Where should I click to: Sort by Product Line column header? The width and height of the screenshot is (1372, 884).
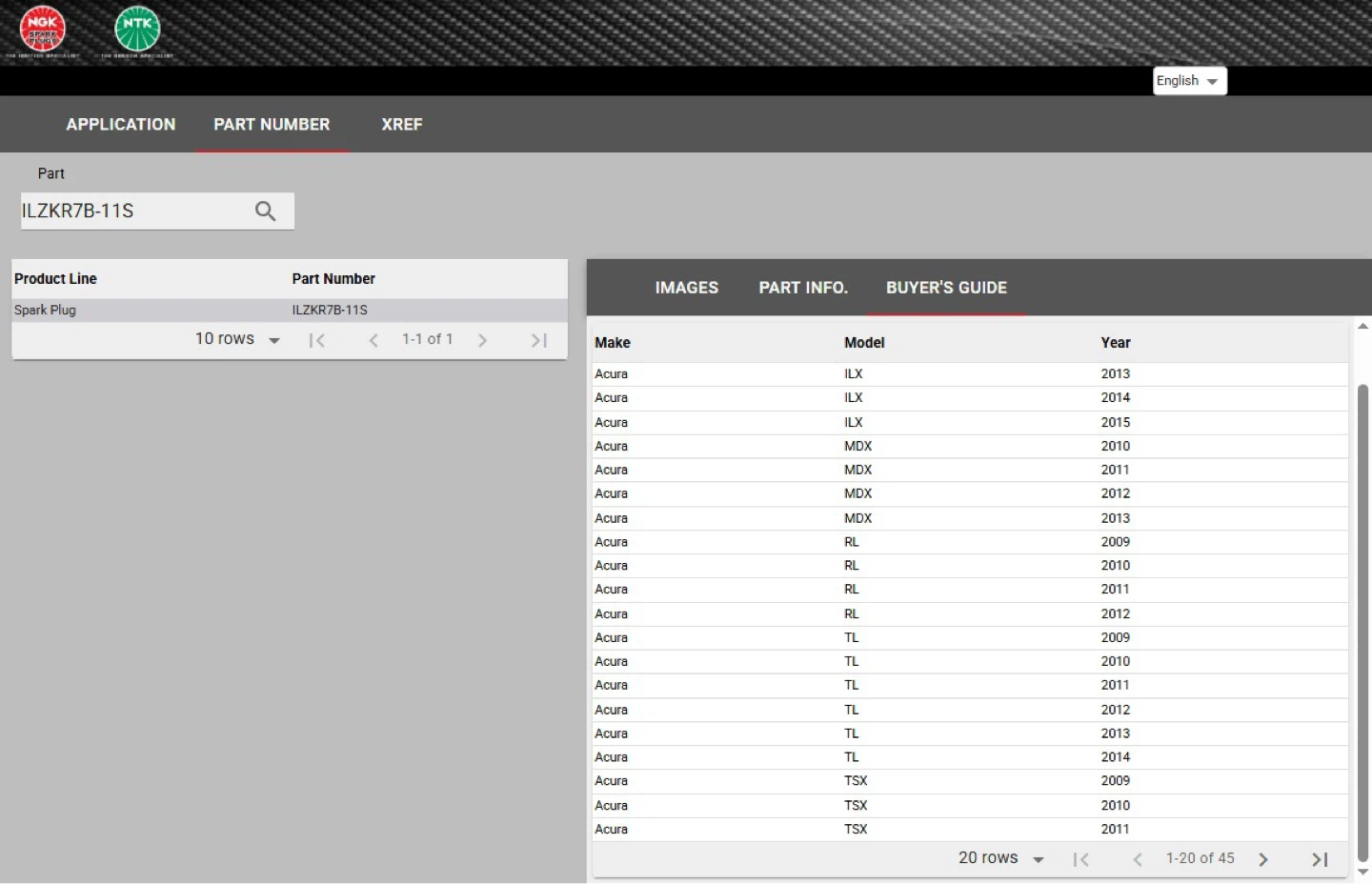coord(55,279)
